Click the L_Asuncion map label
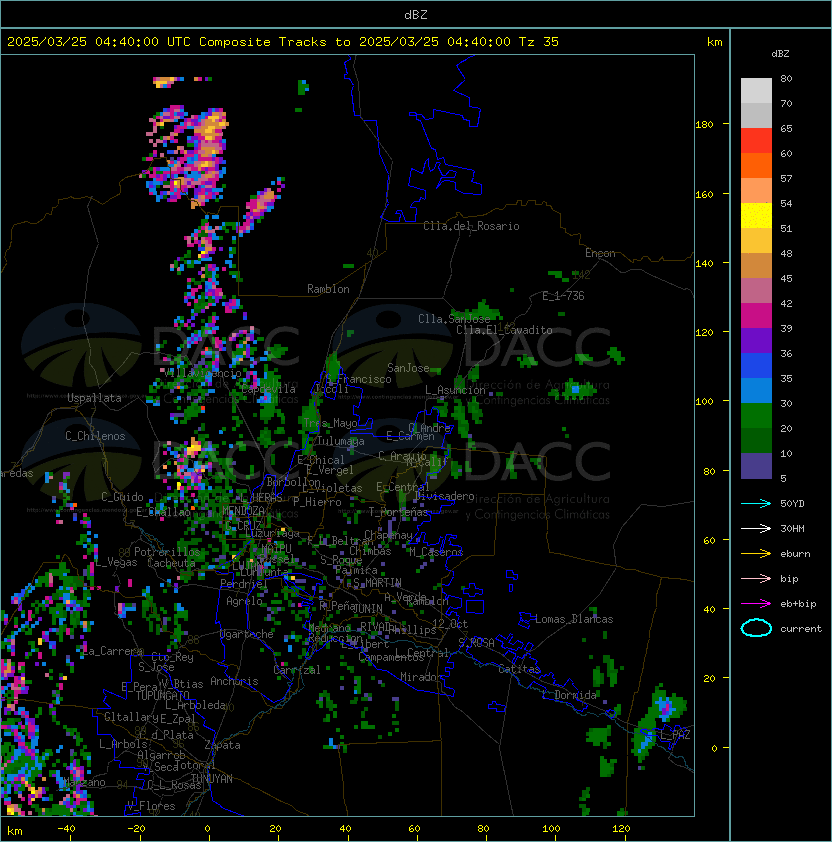Viewport: 832px width, 842px height. pyautogui.click(x=455, y=390)
